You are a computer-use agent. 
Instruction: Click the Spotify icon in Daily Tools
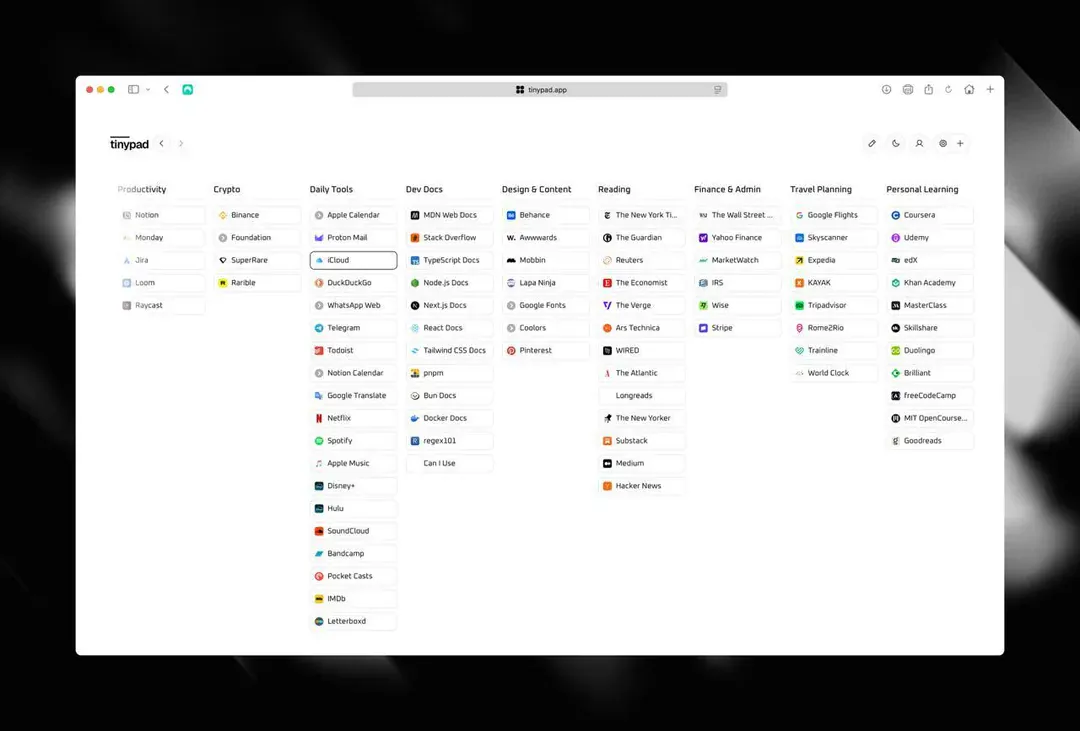[319, 441]
